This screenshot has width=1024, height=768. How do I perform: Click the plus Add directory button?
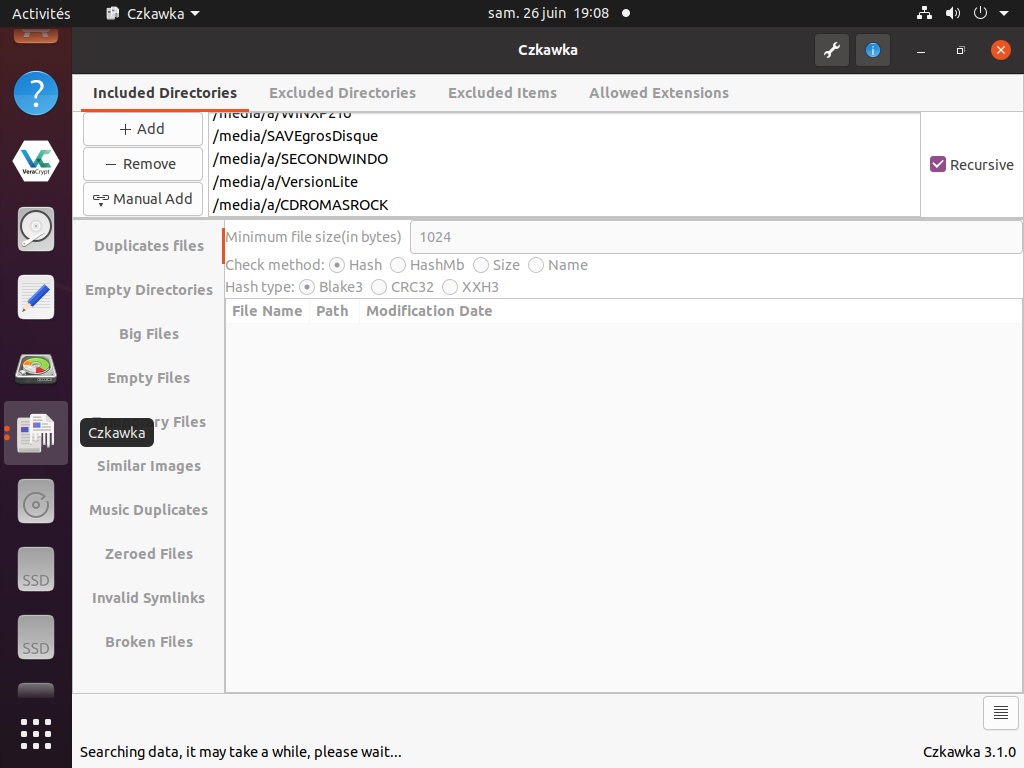pyautogui.click(x=142, y=129)
